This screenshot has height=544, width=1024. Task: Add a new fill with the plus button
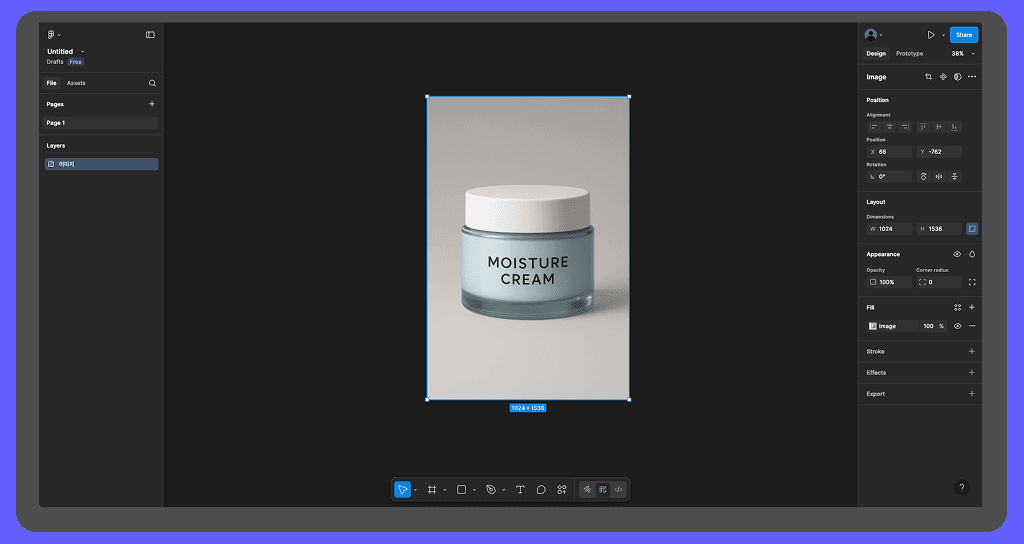point(972,308)
